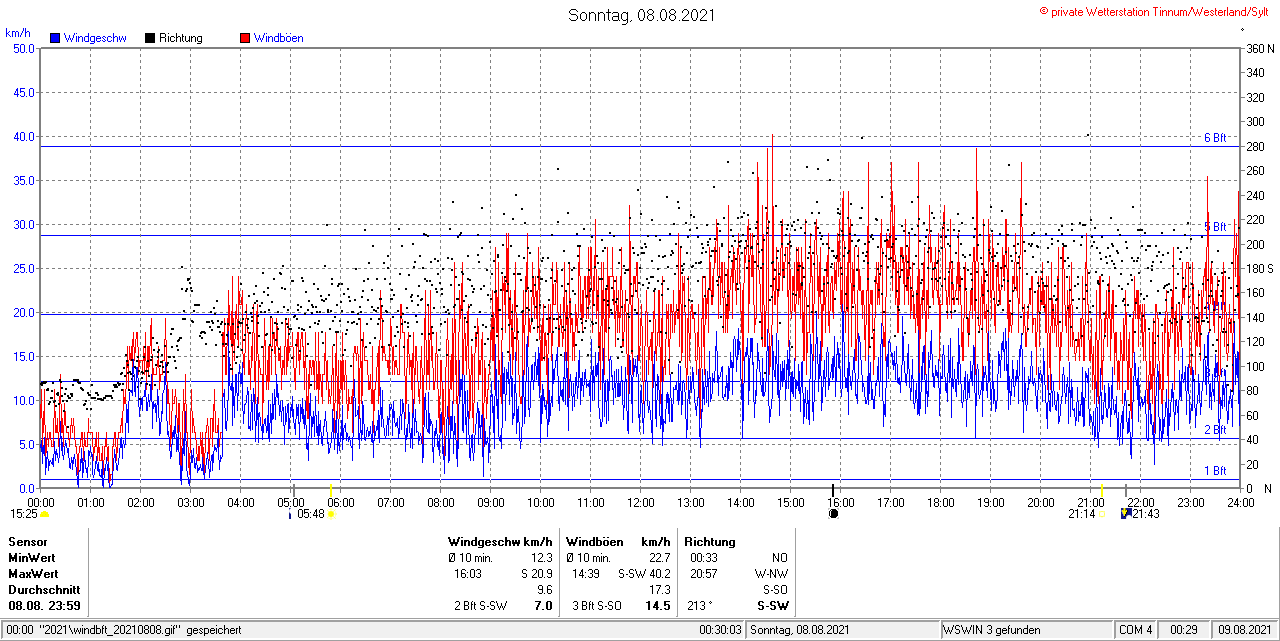This screenshot has width=1280, height=641.
Task: Click the NO direction value at 00:33
Action: point(780,558)
